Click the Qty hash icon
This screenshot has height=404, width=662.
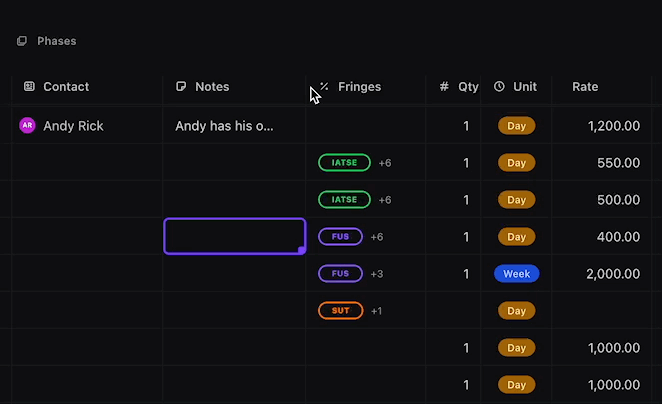pos(444,87)
